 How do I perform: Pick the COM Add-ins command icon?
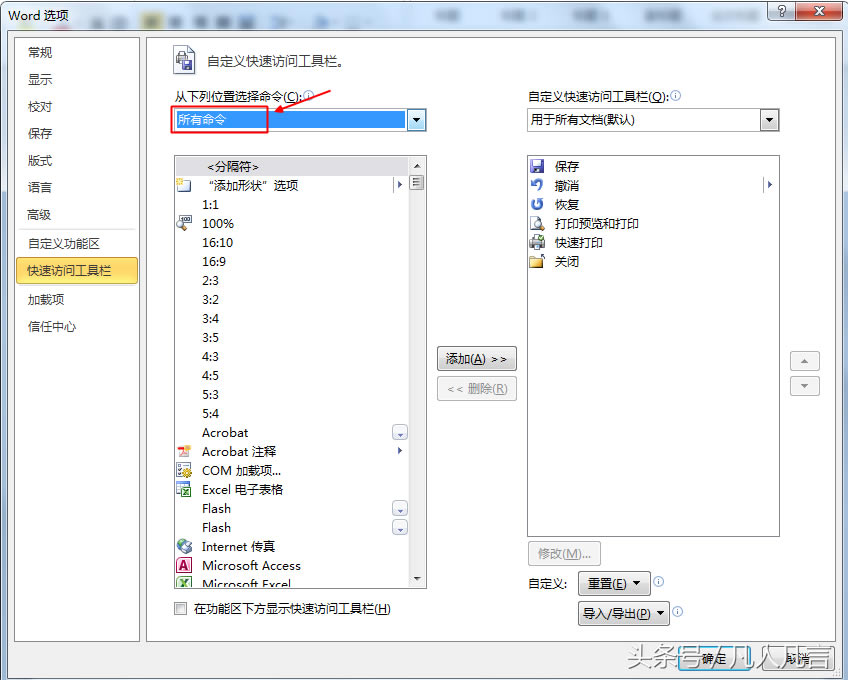pos(184,470)
